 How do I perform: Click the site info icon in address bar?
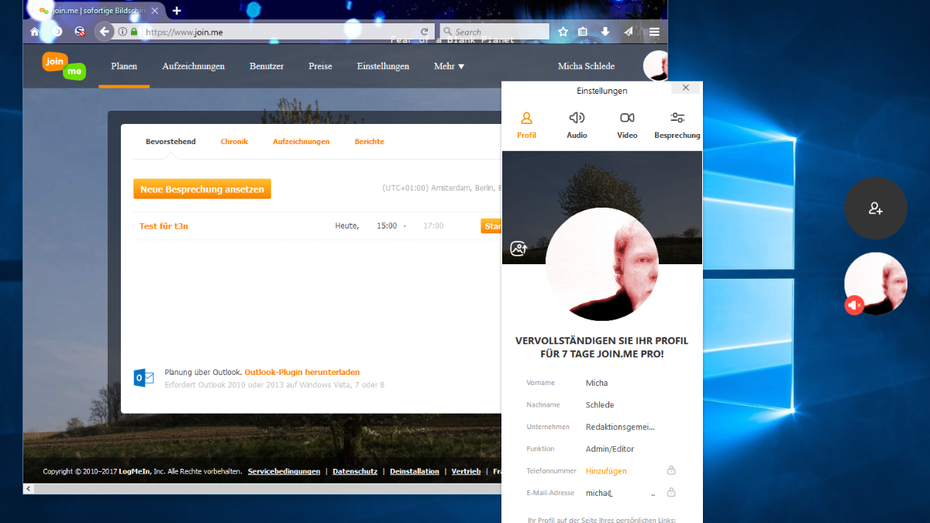point(122,31)
